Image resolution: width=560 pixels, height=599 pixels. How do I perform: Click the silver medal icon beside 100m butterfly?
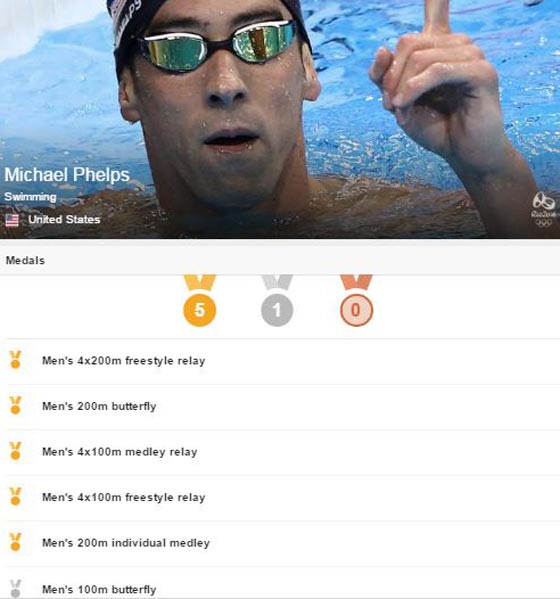coord(15,588)
